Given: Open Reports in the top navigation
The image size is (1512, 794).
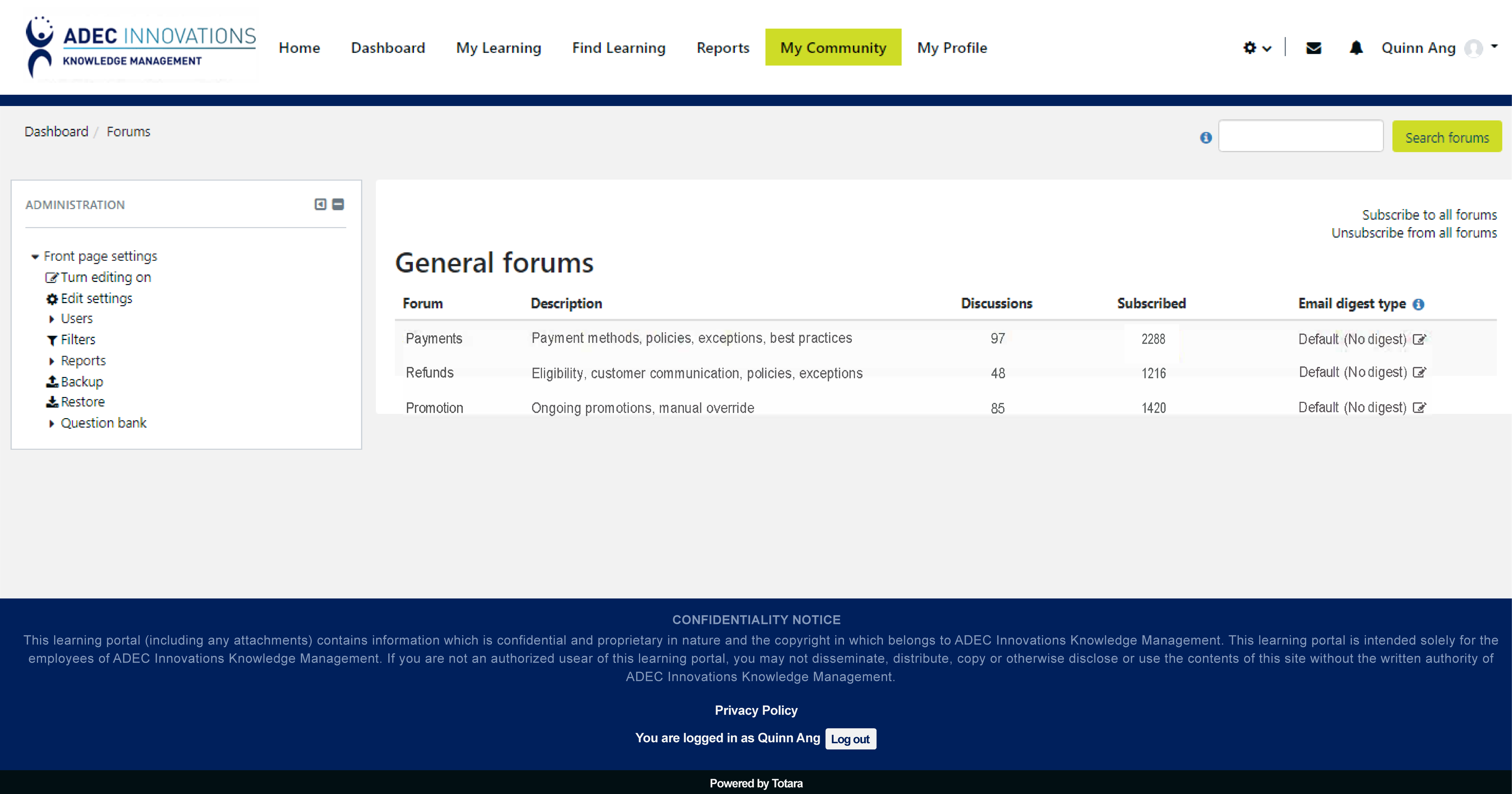Looking at the screenshot, I should pyautogui.click(x=722, y=48).
